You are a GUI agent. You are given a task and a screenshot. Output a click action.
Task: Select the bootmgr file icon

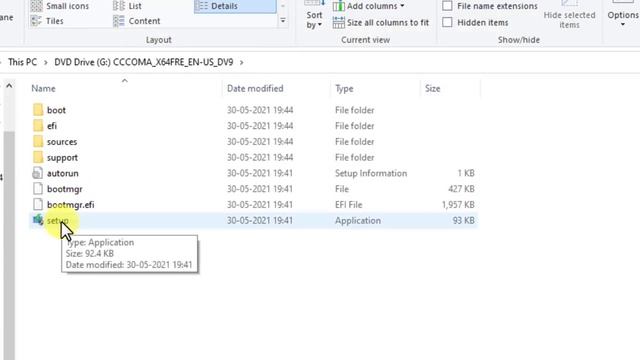(38, 189)
